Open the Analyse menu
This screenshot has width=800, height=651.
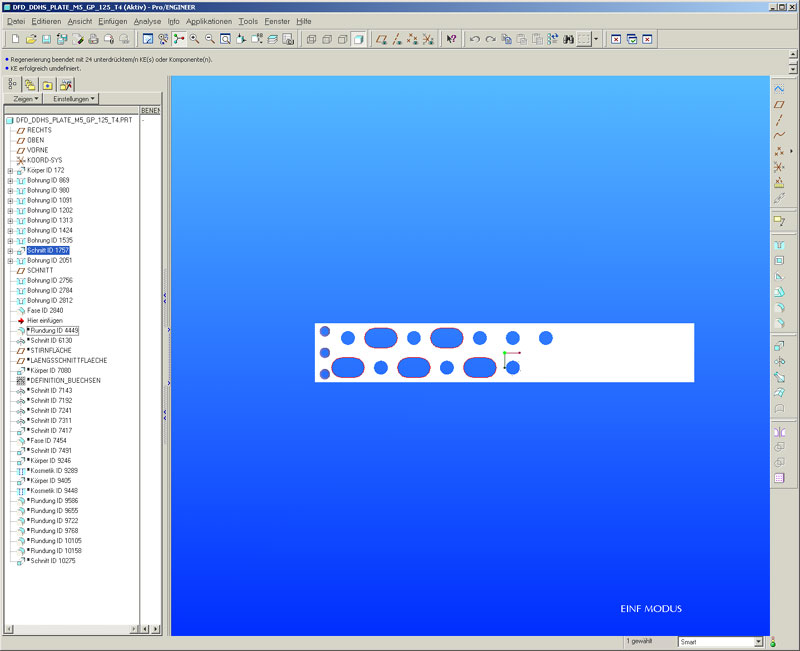tap(147, 21)
